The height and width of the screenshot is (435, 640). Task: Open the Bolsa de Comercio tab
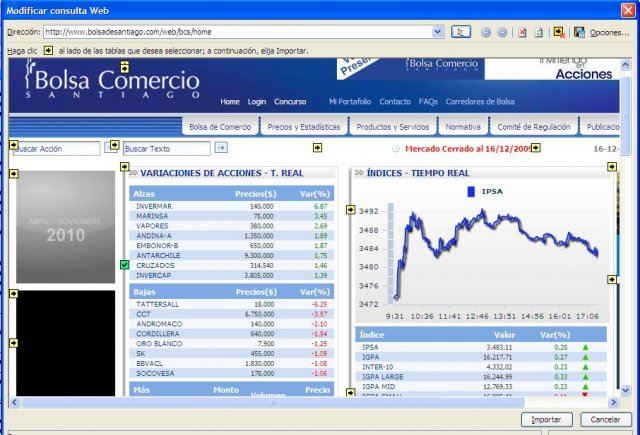pyautogui.click(x=220, y=127)
